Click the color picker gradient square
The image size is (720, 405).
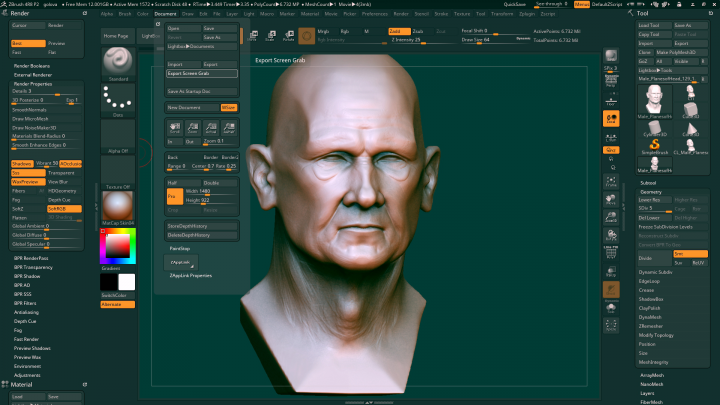click(118, 246)
